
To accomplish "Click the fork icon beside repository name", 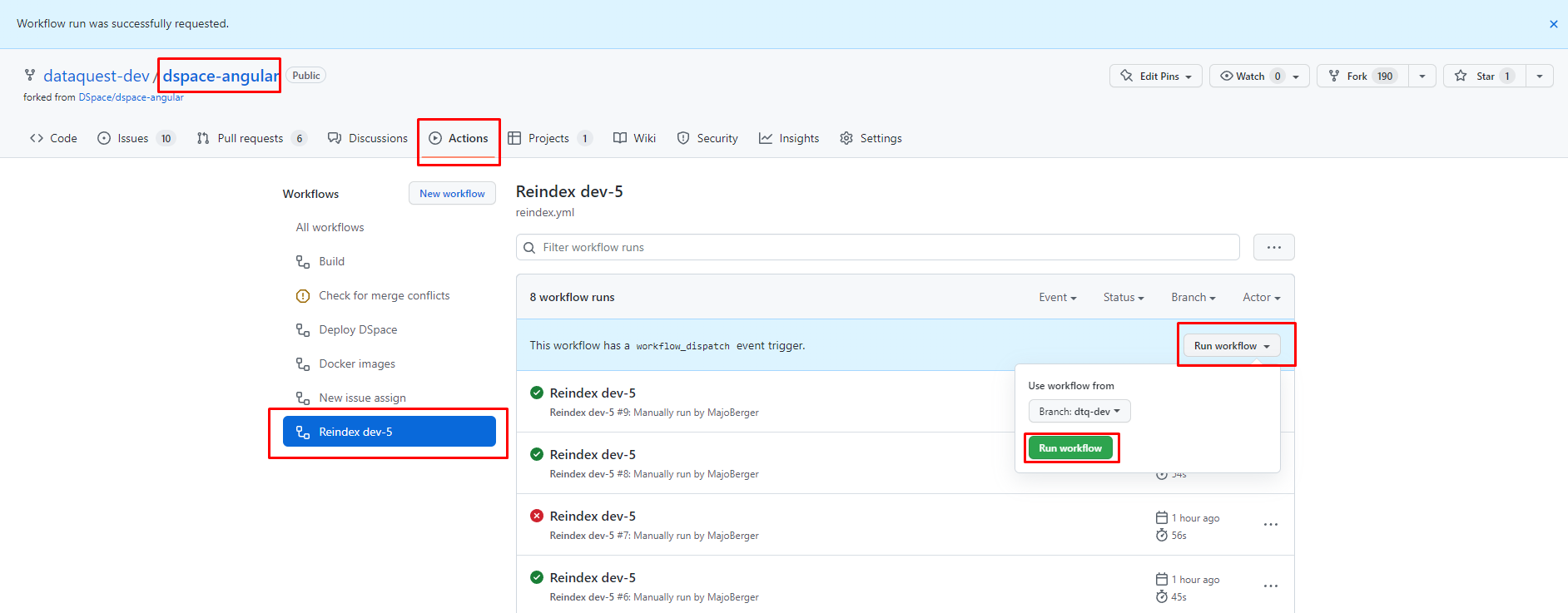I will tap(30, 75).
